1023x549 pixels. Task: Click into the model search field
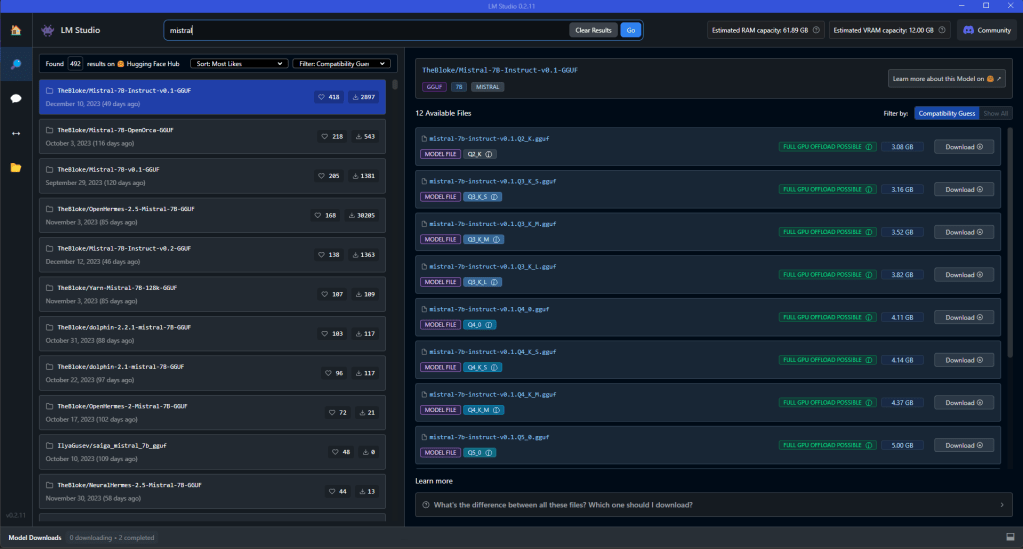pos(365,30)
